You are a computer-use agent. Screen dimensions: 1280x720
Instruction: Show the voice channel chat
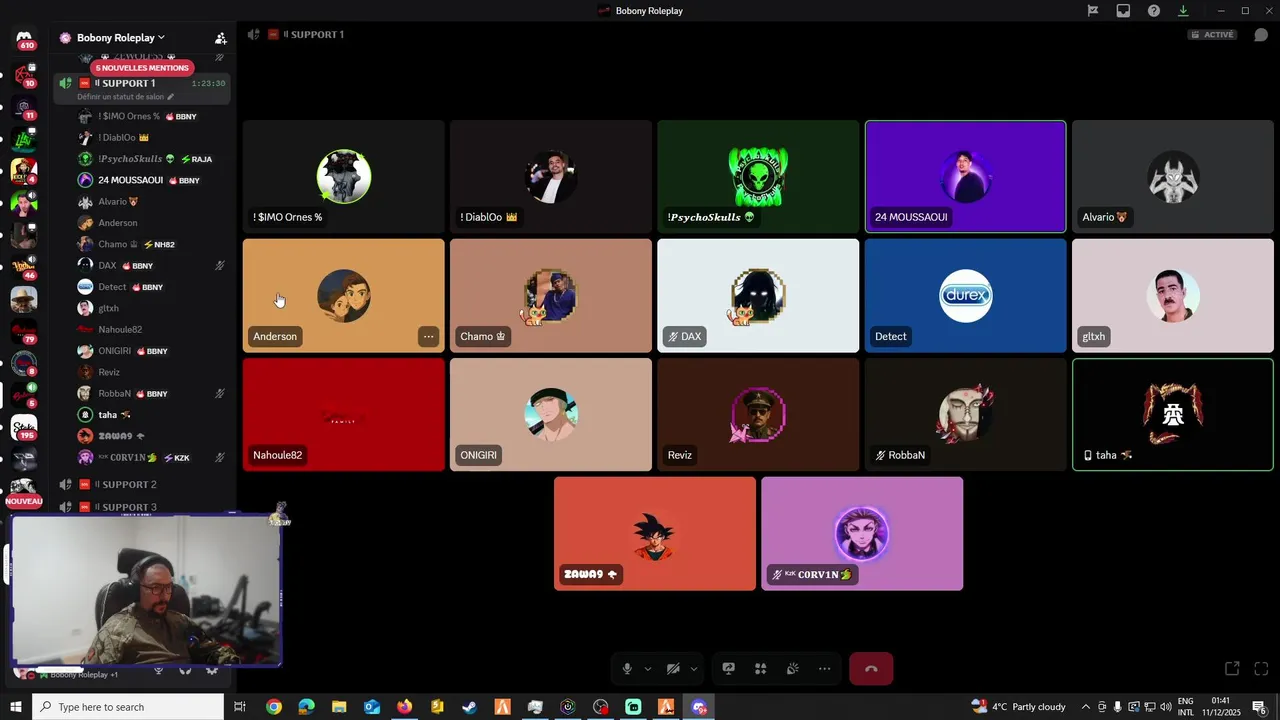[x=1261, y=34]
